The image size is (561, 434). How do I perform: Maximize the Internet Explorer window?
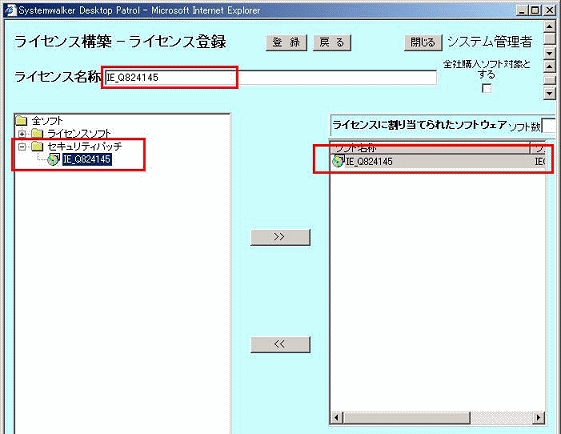coord(535,10)
